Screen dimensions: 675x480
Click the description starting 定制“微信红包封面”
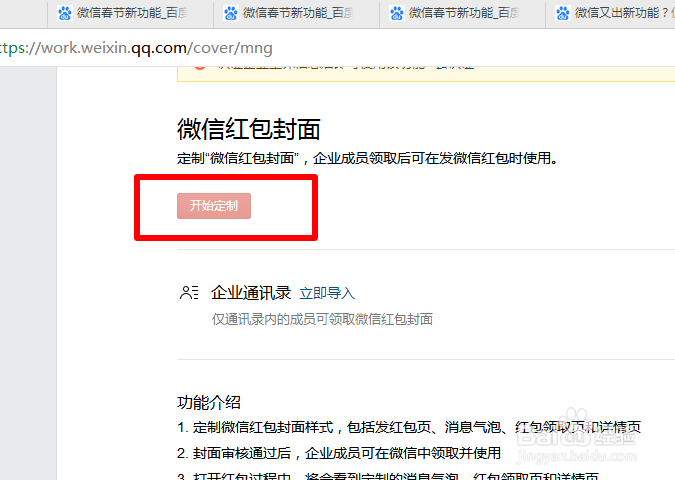click(x=368, y=158)
